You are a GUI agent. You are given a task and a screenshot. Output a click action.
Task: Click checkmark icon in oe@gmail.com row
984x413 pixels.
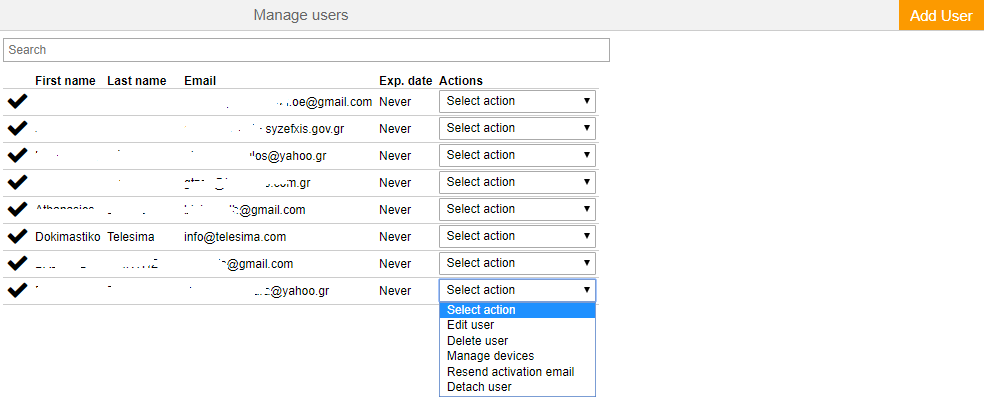pos(18,101)
